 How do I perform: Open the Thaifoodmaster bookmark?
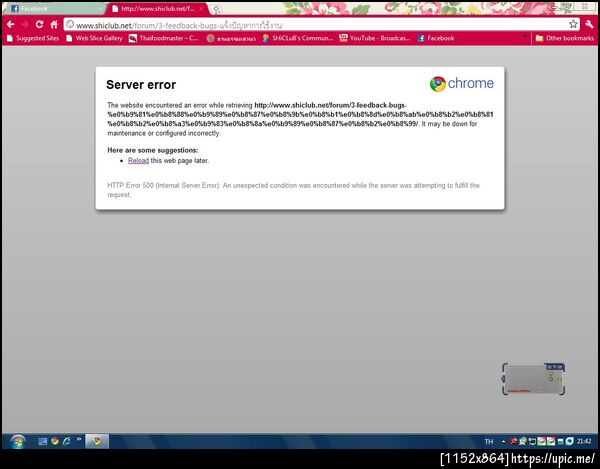tap(164, 38)
